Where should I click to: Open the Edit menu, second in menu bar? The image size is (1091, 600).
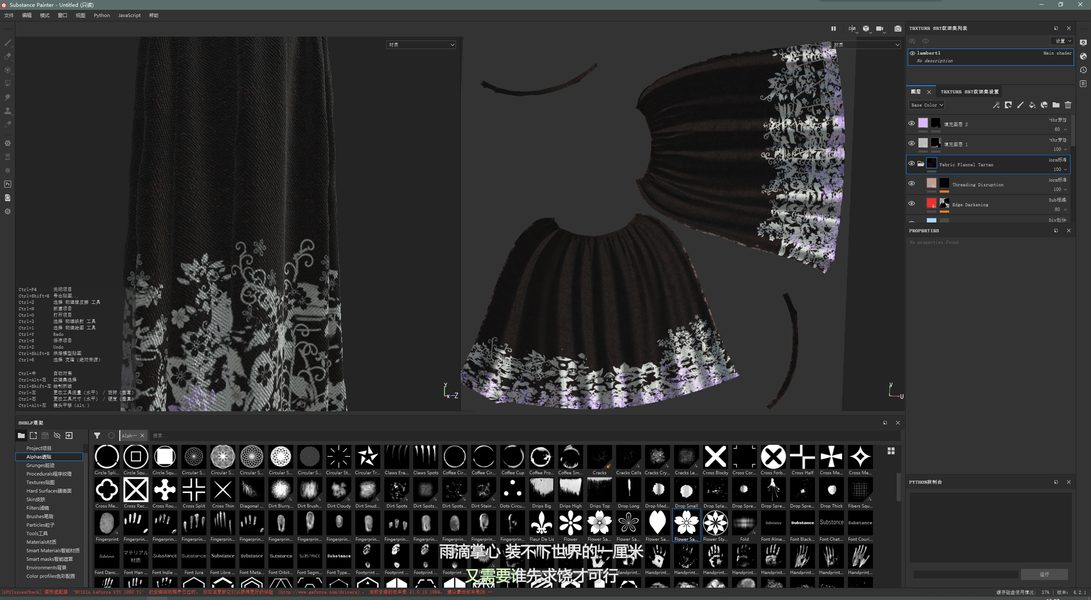click(x=27, y=15)
